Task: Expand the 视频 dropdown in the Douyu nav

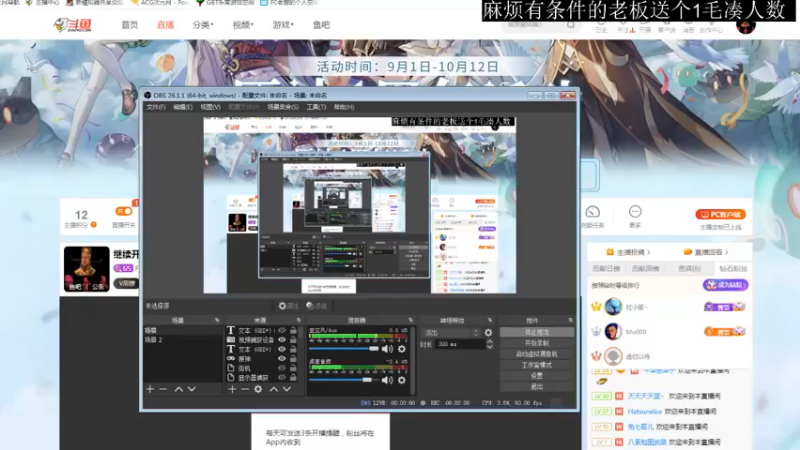Action: coord(243,25)
